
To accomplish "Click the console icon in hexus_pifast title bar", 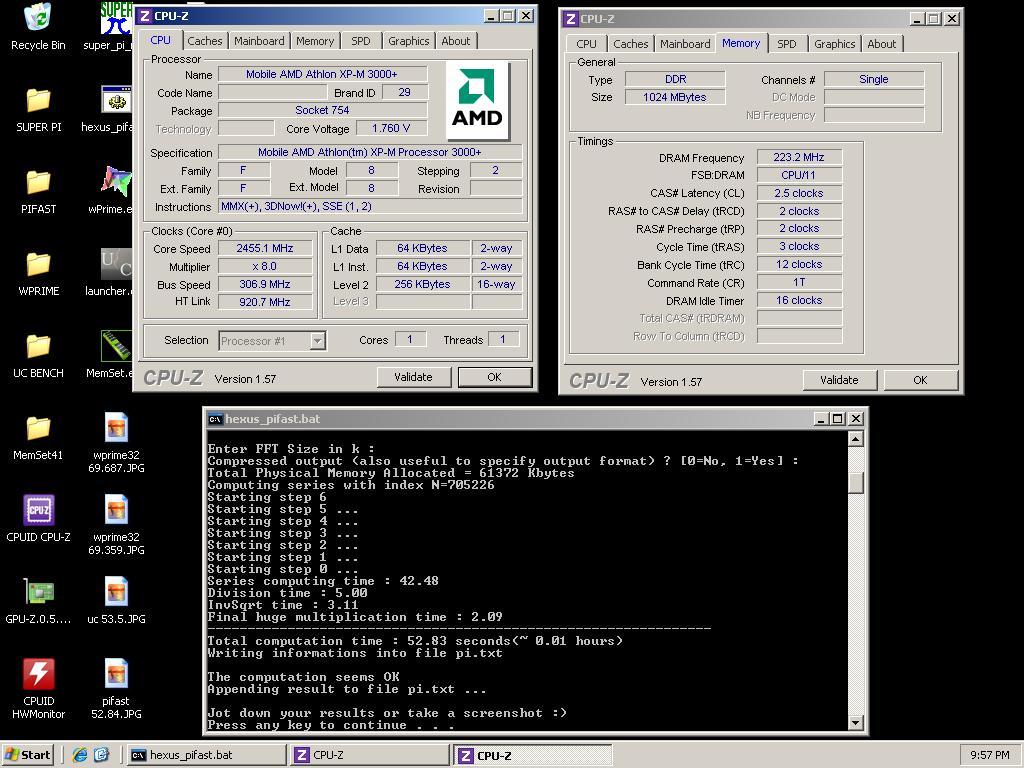I will (x=215, y=419).
